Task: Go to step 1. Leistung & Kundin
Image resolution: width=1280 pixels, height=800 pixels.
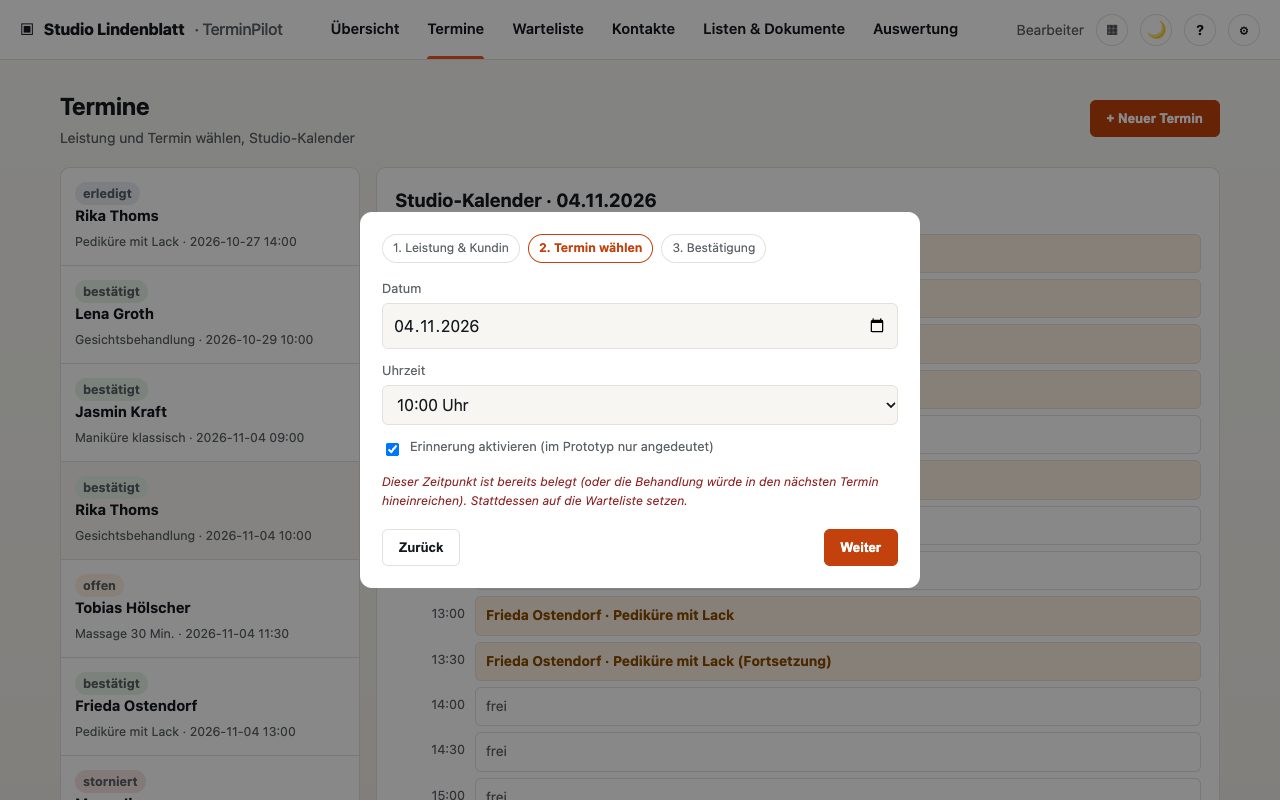Action: pyautogui.click(x=451, y=248)
